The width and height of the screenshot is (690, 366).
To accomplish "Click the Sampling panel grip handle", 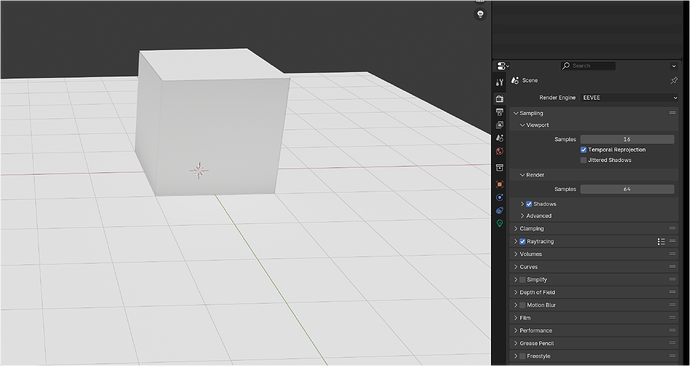I will pos(672,113).
